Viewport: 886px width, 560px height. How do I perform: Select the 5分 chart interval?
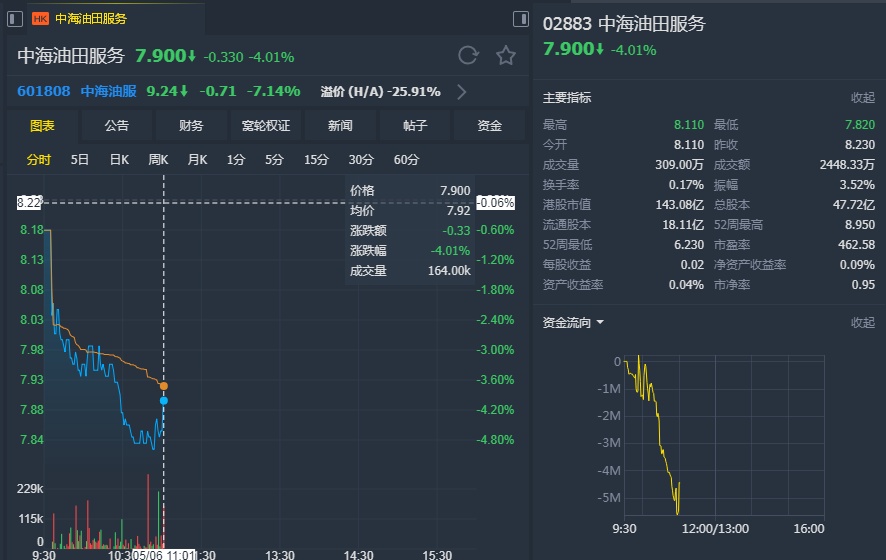pos(274,160)
